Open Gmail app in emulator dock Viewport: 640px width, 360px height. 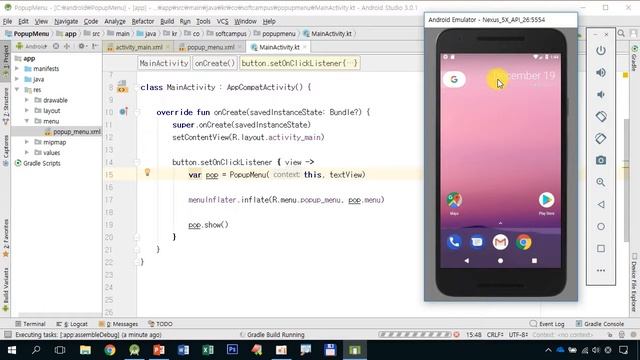pyautogui.click(x=500, y=242)
